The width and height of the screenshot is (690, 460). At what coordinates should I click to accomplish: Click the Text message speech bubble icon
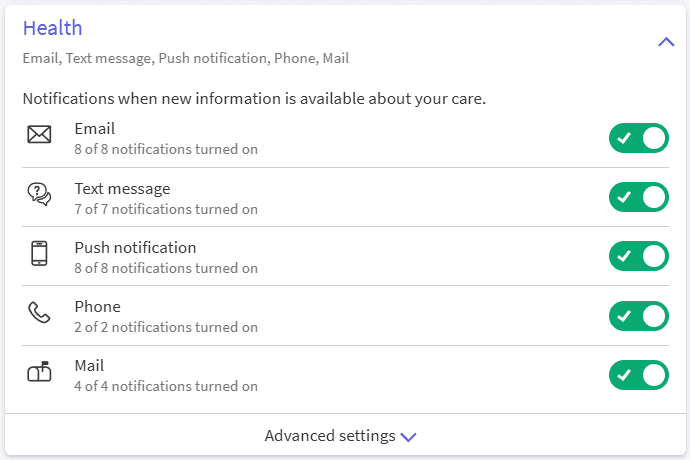[39, 195]
